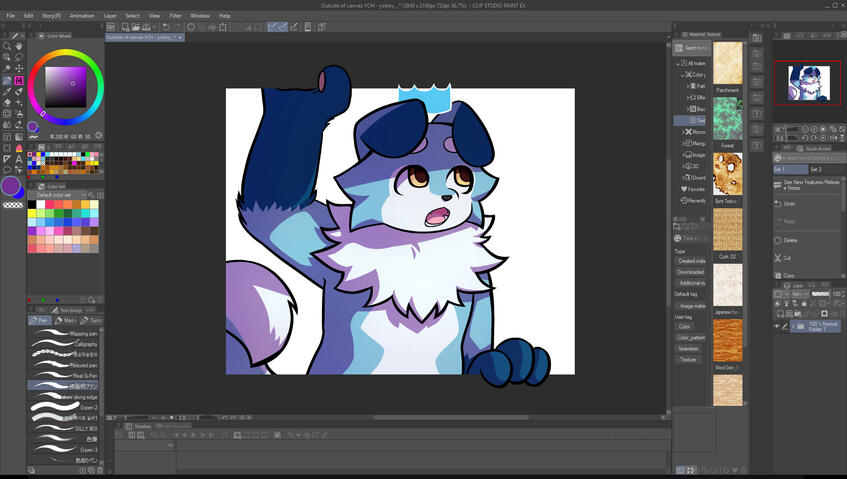Pick the black swatch in color set
The width and height of the screenshot is (847, 479).
32,204
